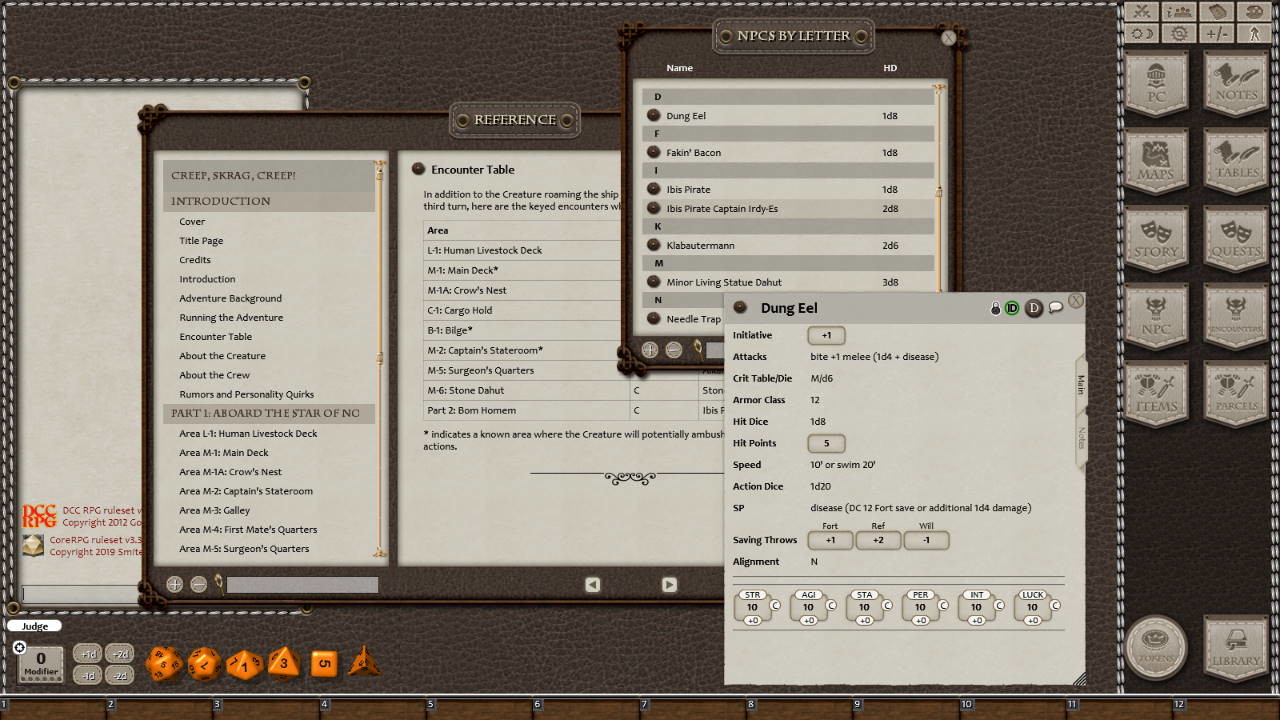The image size is (1280, 720).
Task: Toggle the lock on the Dung Eel window
Action: click(x=998, y=309)
